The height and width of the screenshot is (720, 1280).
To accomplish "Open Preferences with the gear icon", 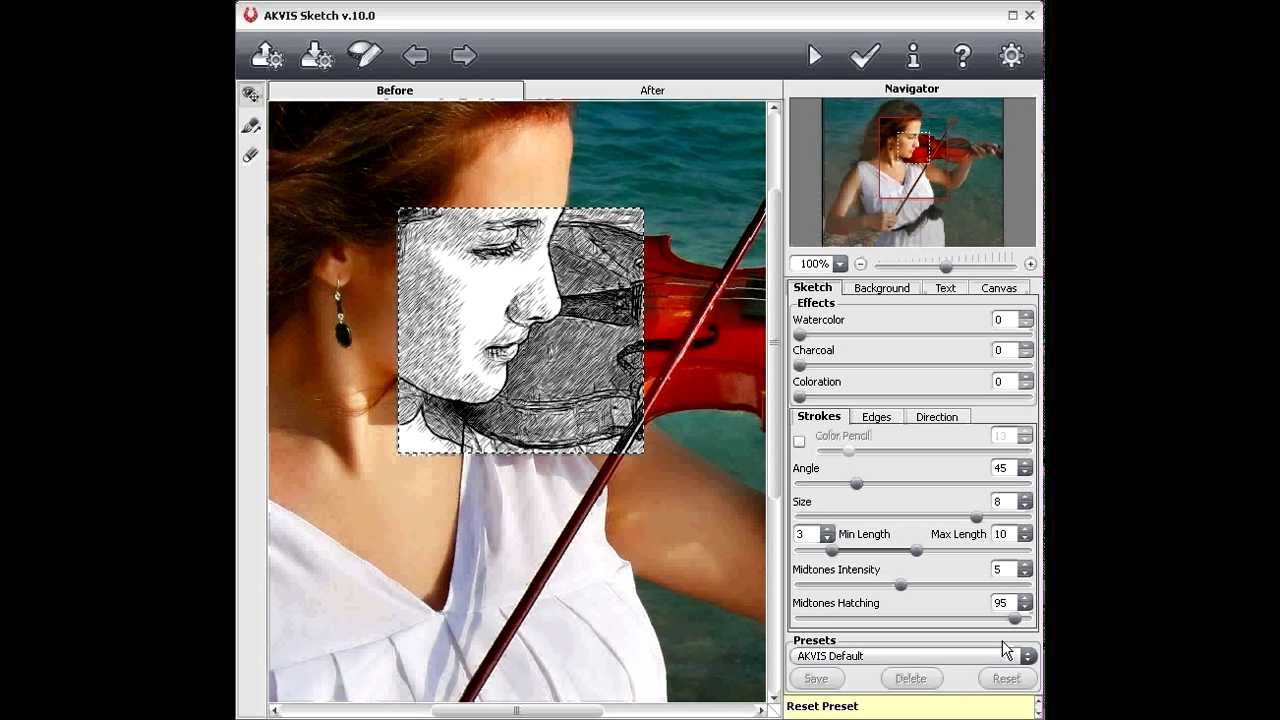I will point(1012,55).
